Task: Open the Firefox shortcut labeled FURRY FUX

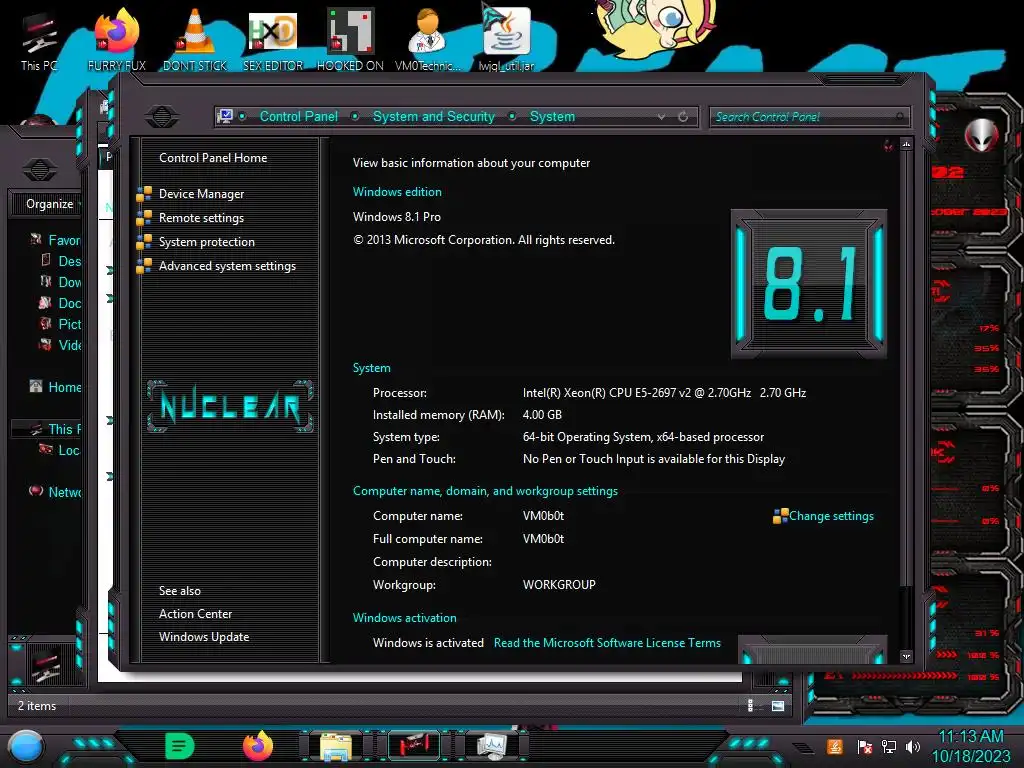Action: pos(117,38)
